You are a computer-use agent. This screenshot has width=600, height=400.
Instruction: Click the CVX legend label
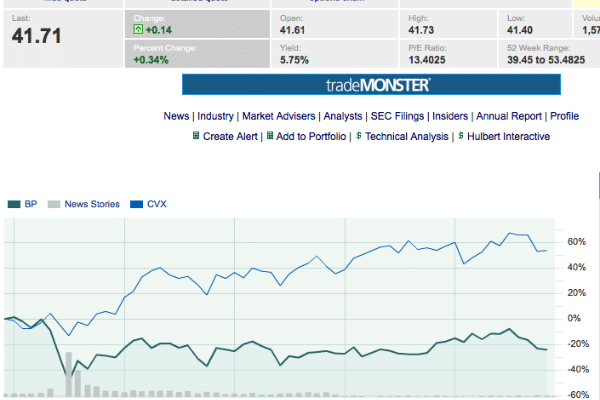pos(157,204)
